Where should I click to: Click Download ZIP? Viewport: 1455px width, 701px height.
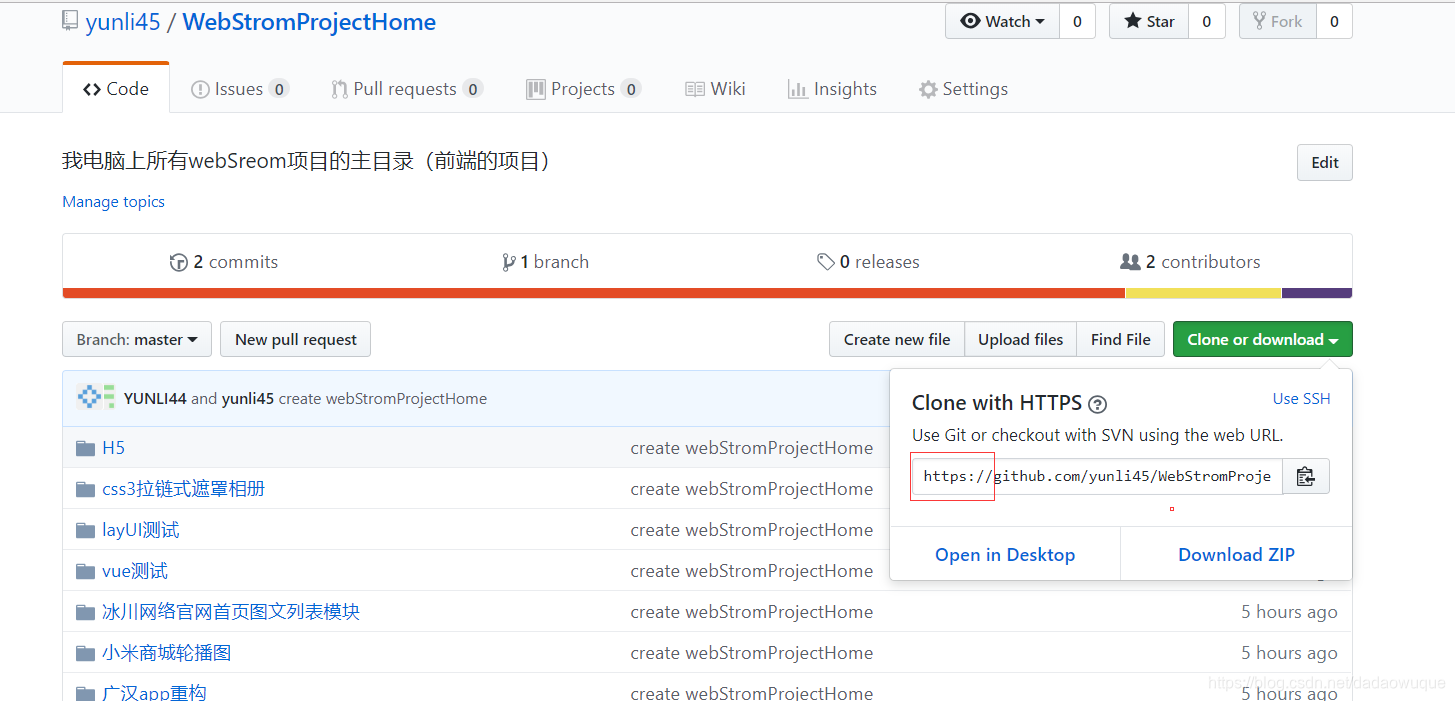(1236, 555)
